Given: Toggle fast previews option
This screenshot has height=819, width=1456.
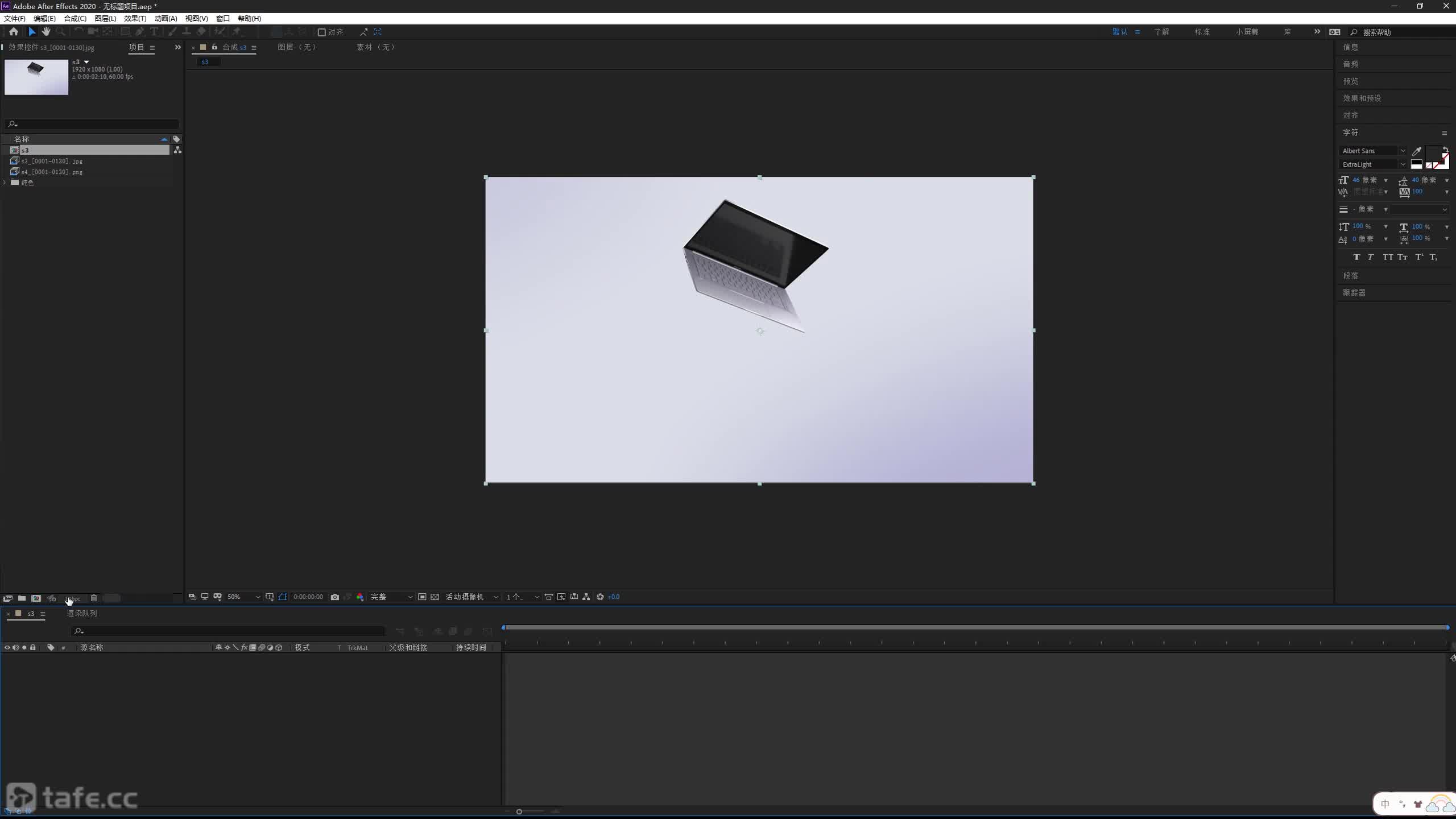Looking at the screenshot, I should [561, 597].
